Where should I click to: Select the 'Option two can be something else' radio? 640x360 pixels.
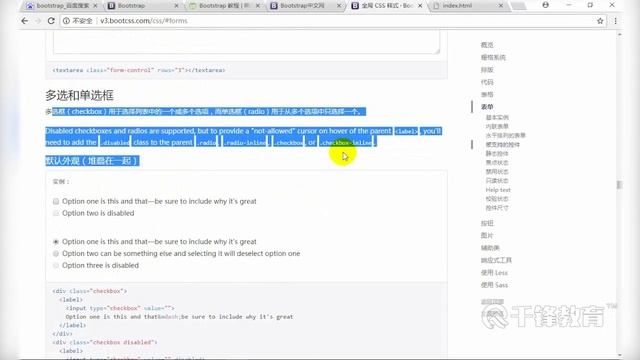click(x=56, y=253)
